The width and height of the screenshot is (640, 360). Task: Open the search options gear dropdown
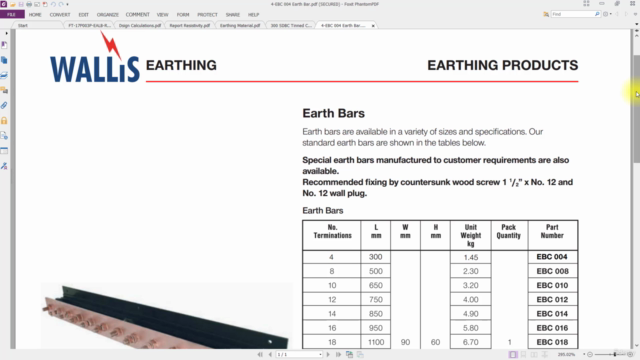point(607,14)
